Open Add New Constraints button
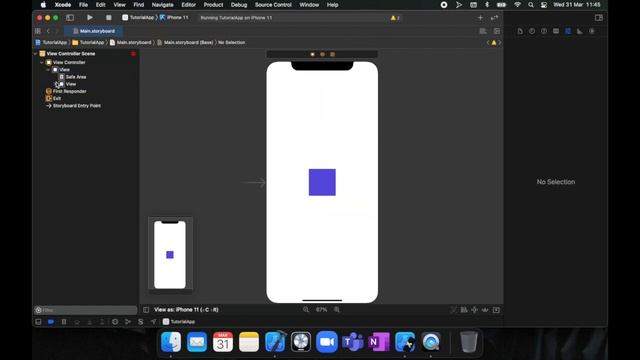640x360 pixels. point(474,310)
